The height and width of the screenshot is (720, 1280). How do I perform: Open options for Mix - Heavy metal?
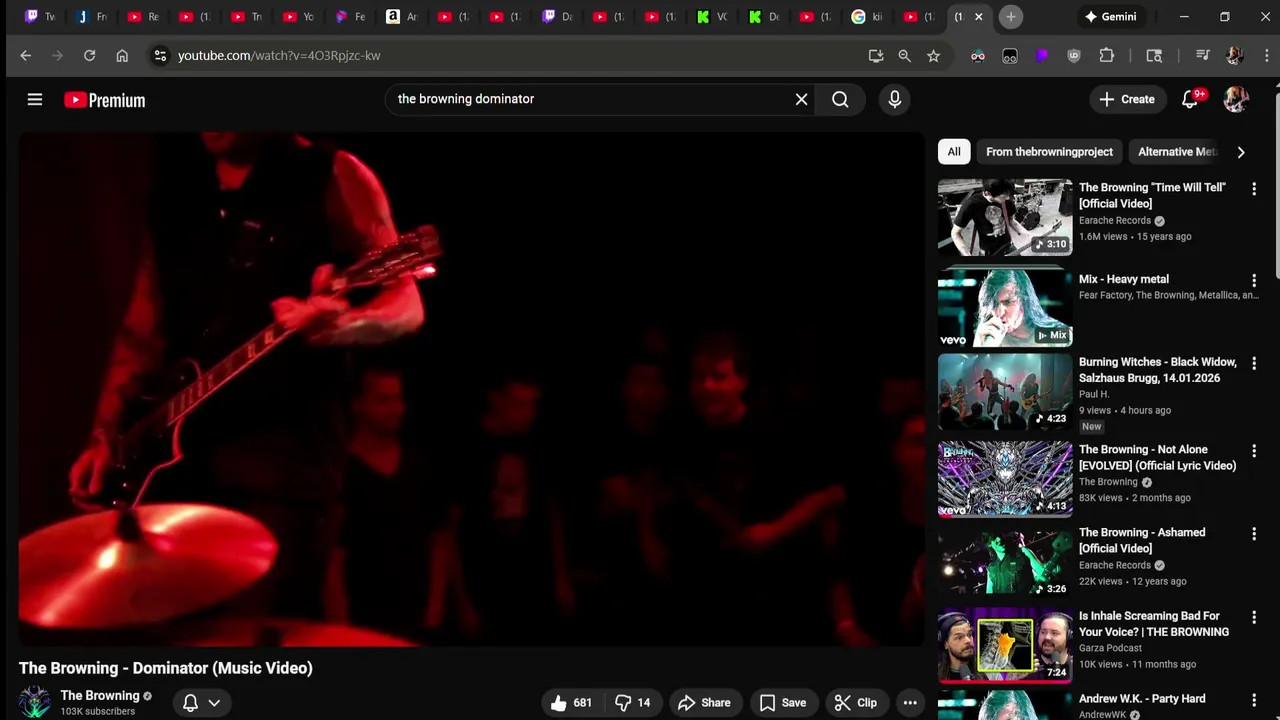(x=1254, y=281)
